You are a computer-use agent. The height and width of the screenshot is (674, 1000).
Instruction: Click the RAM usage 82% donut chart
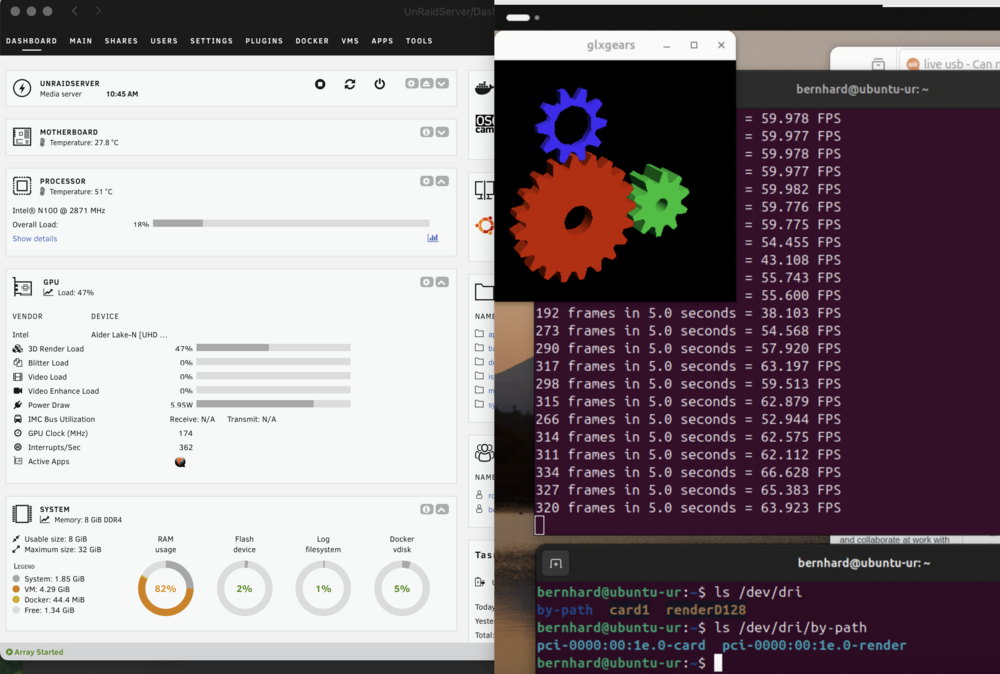tap(166, 589)
